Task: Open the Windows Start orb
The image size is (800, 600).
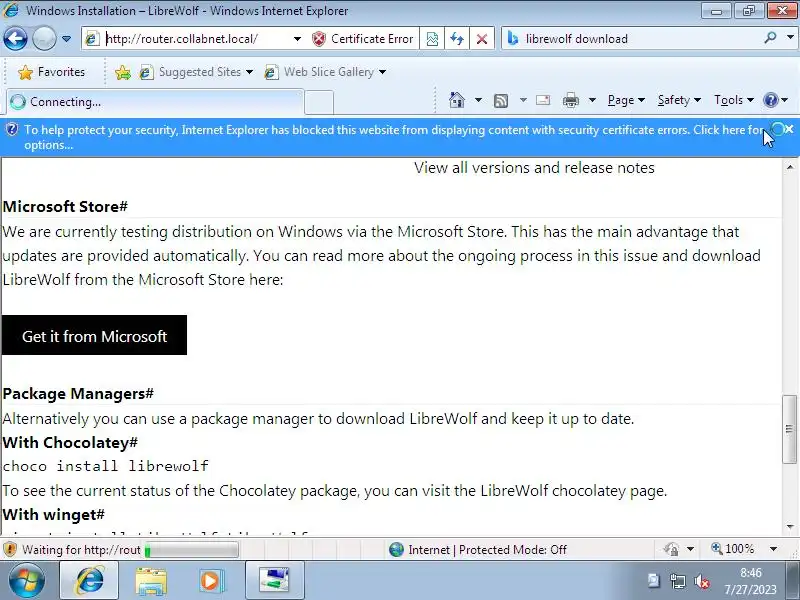Action: pyautogui.click(x=27, y=581)
